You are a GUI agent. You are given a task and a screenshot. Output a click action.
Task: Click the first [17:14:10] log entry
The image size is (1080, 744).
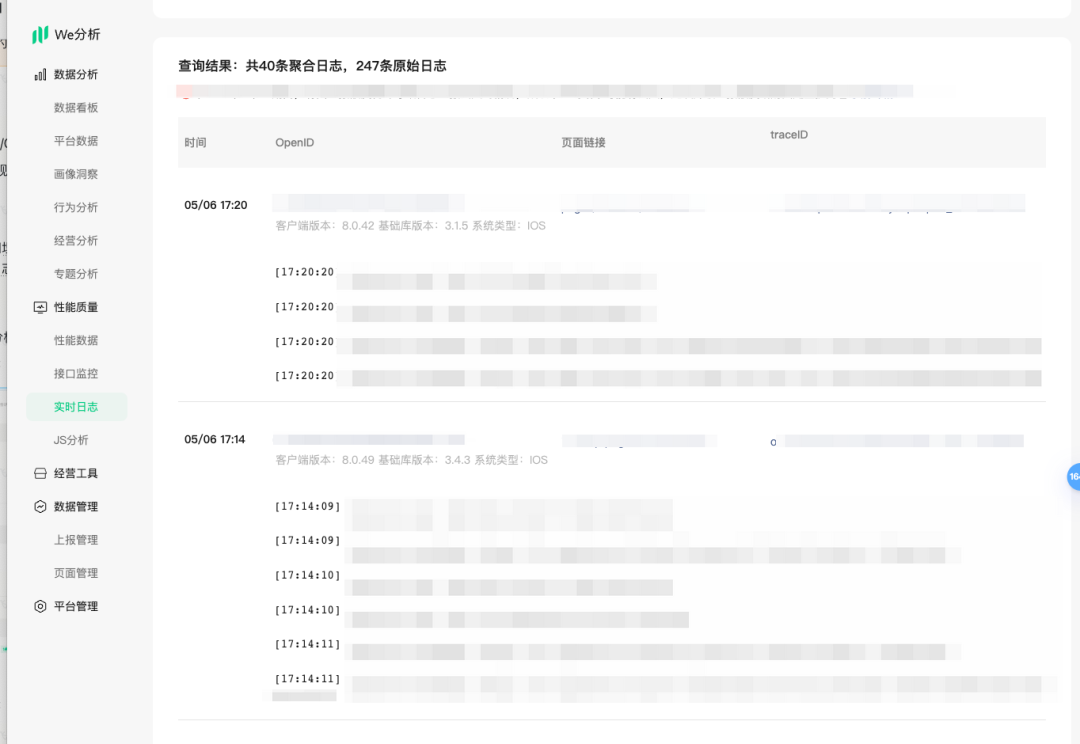[x=307, y=575]
